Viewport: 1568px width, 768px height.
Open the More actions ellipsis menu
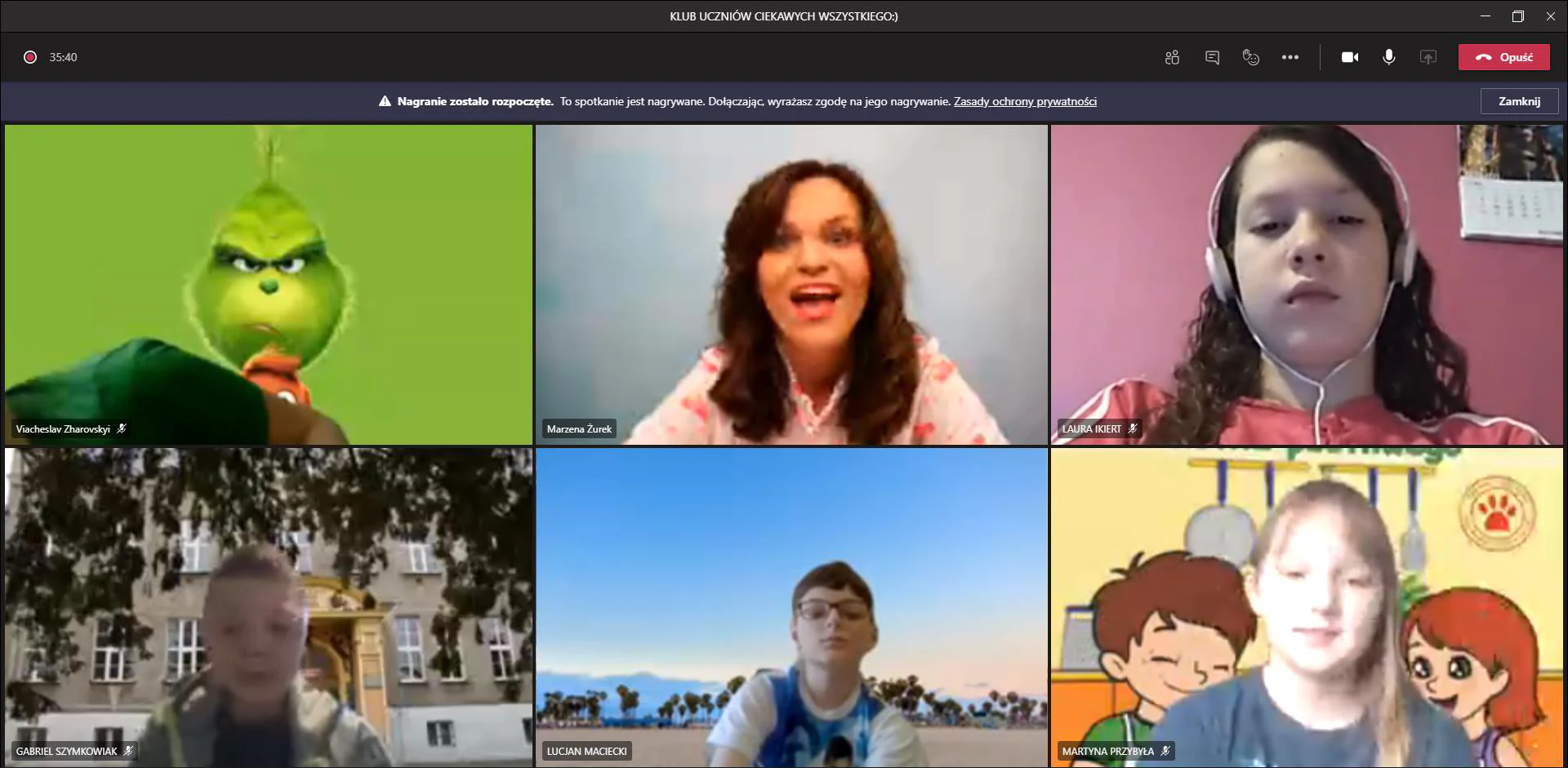(x=1290, y=57)
